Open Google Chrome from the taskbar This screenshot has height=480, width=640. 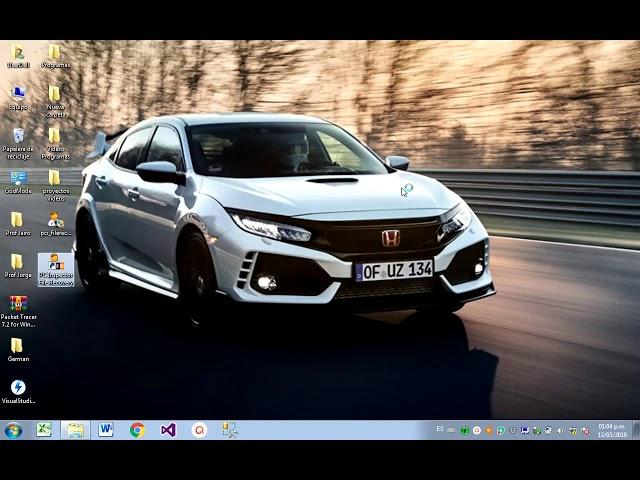coord(137,430)
